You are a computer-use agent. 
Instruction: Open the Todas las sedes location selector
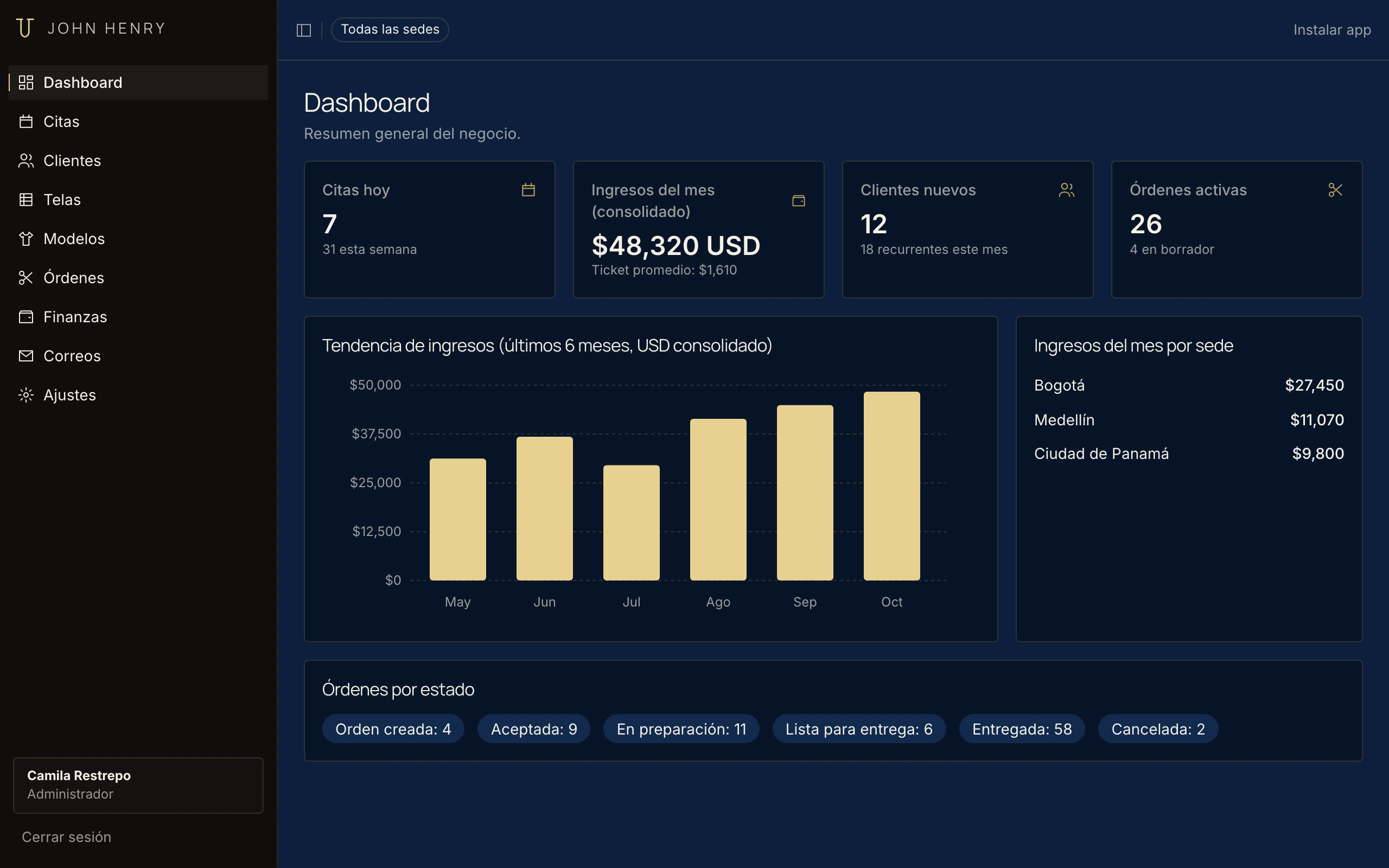[x=390, y=30]
